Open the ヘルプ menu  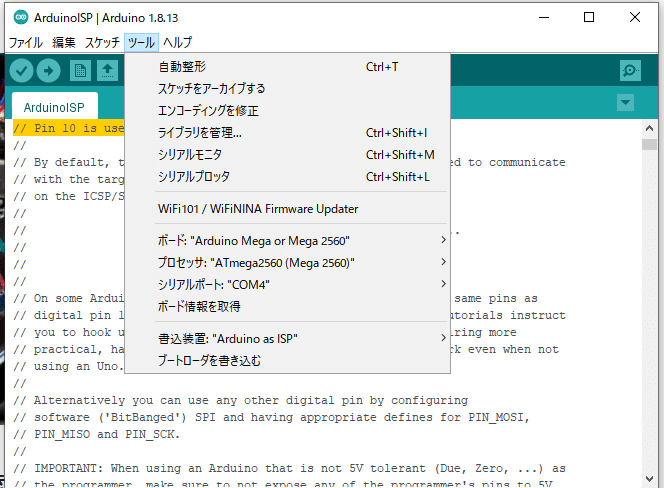tap(177, 42)
